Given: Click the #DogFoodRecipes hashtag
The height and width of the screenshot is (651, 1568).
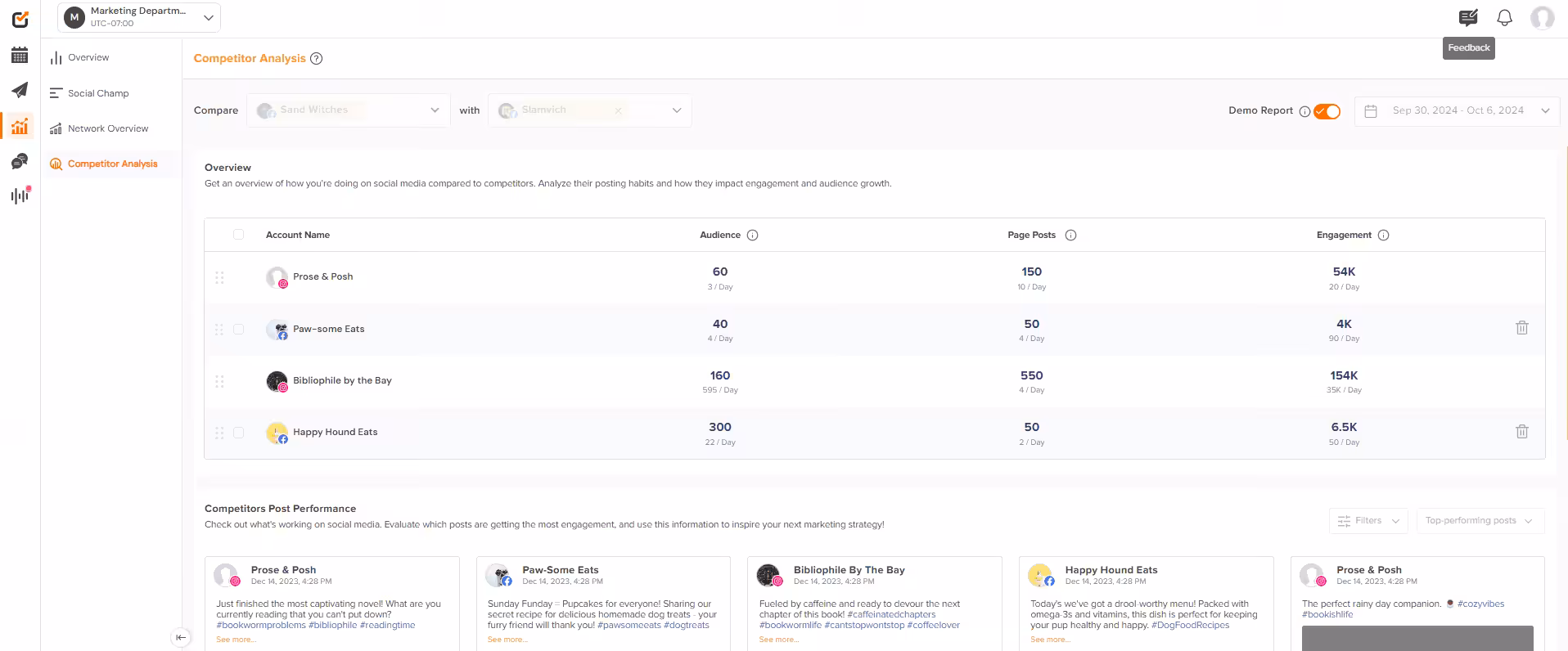Looking at the screenshot, I should coord(1190,626).
